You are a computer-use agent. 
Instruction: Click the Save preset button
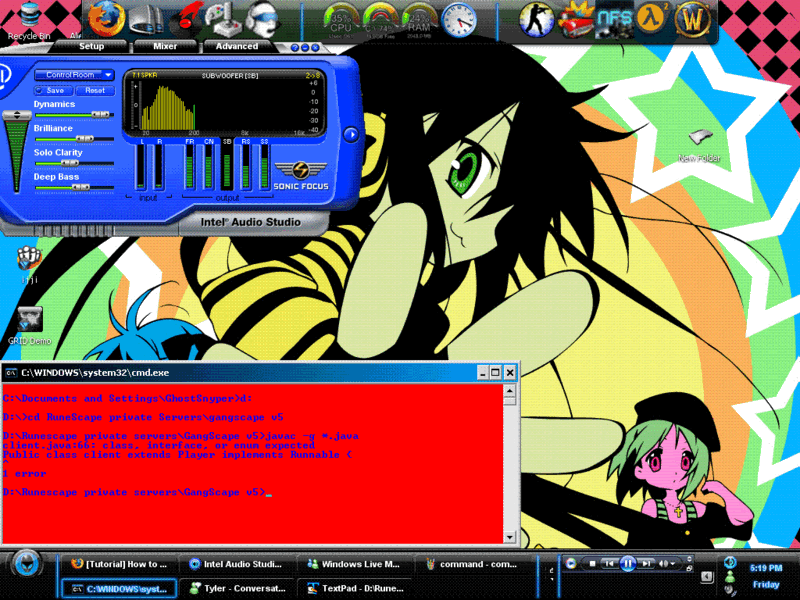tap(54, 90)
